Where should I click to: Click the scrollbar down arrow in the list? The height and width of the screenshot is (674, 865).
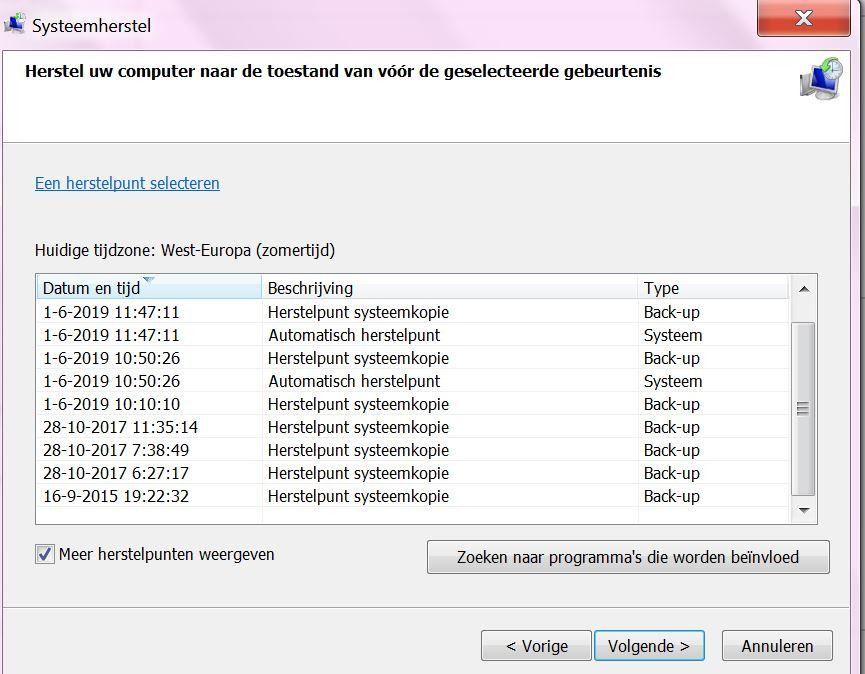click(804, 510)
